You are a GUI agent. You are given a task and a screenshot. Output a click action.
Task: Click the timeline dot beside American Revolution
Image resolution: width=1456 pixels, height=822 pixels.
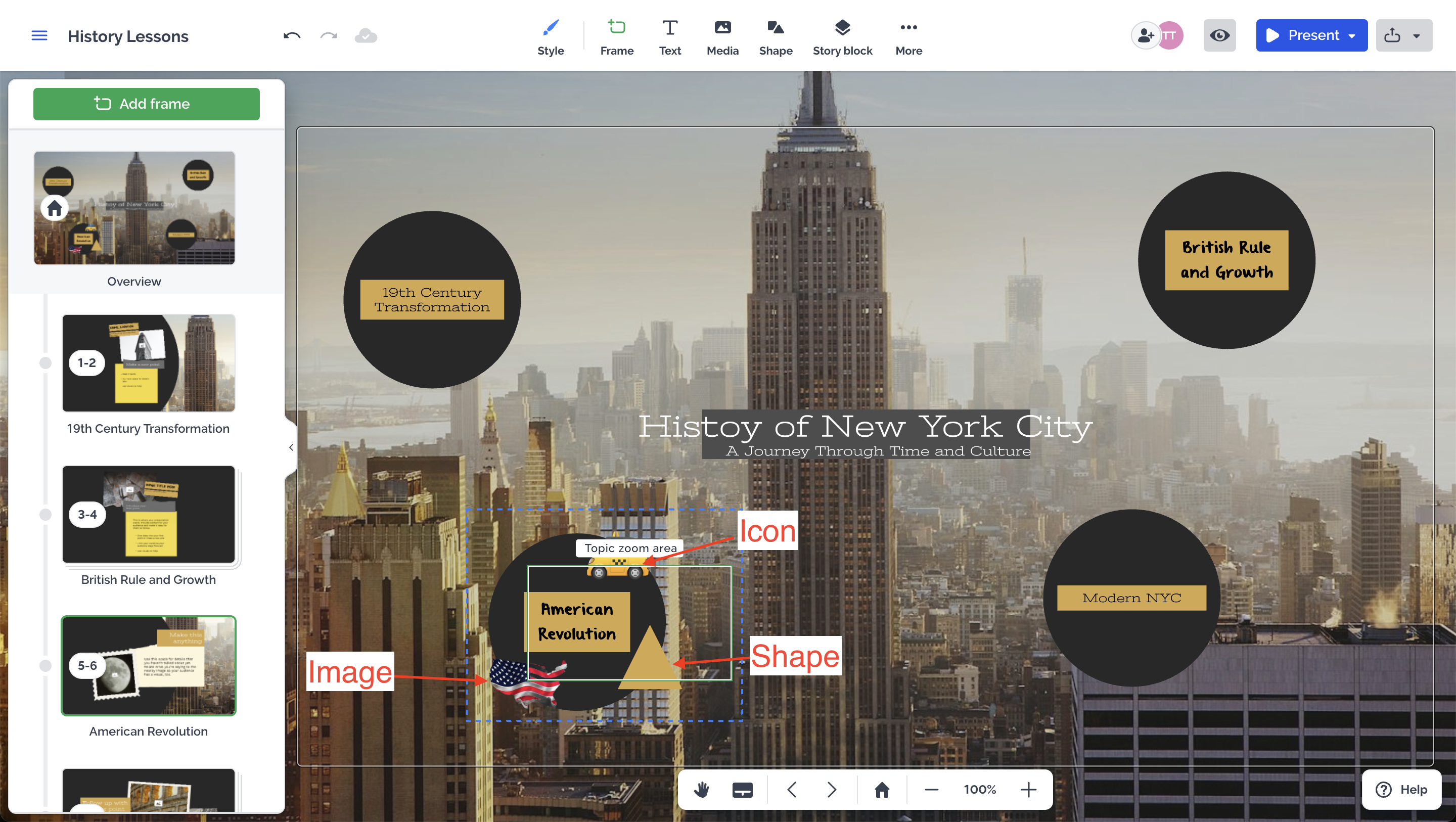tap(45, 666)
